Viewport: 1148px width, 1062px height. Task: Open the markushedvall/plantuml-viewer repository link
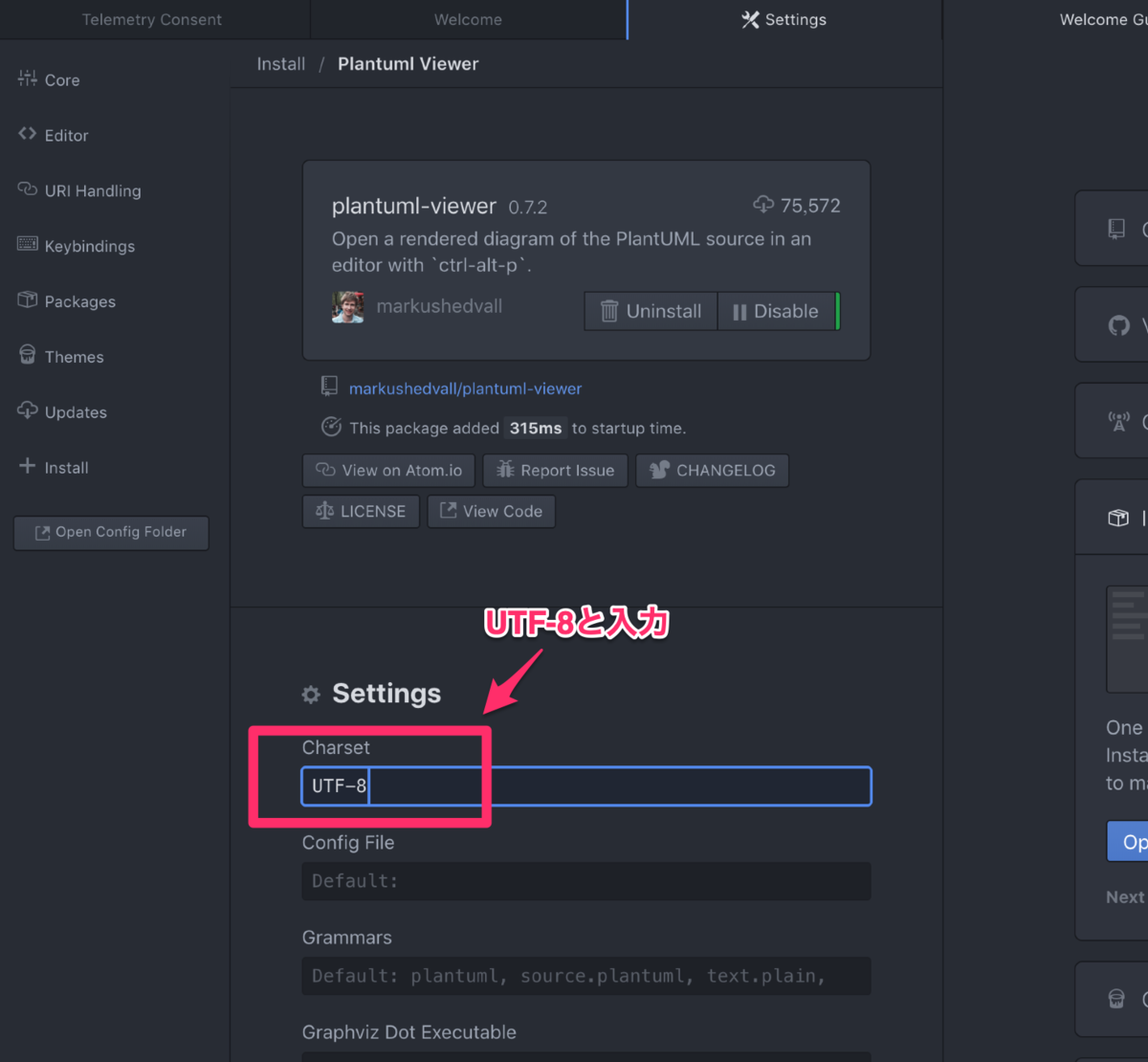[465, 389]
